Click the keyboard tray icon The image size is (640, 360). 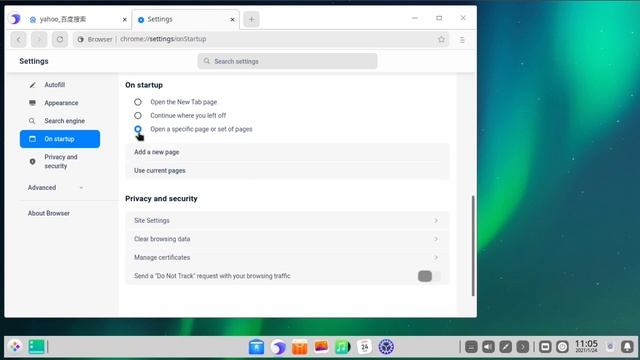pyautogui.click(x=471, y=347)
